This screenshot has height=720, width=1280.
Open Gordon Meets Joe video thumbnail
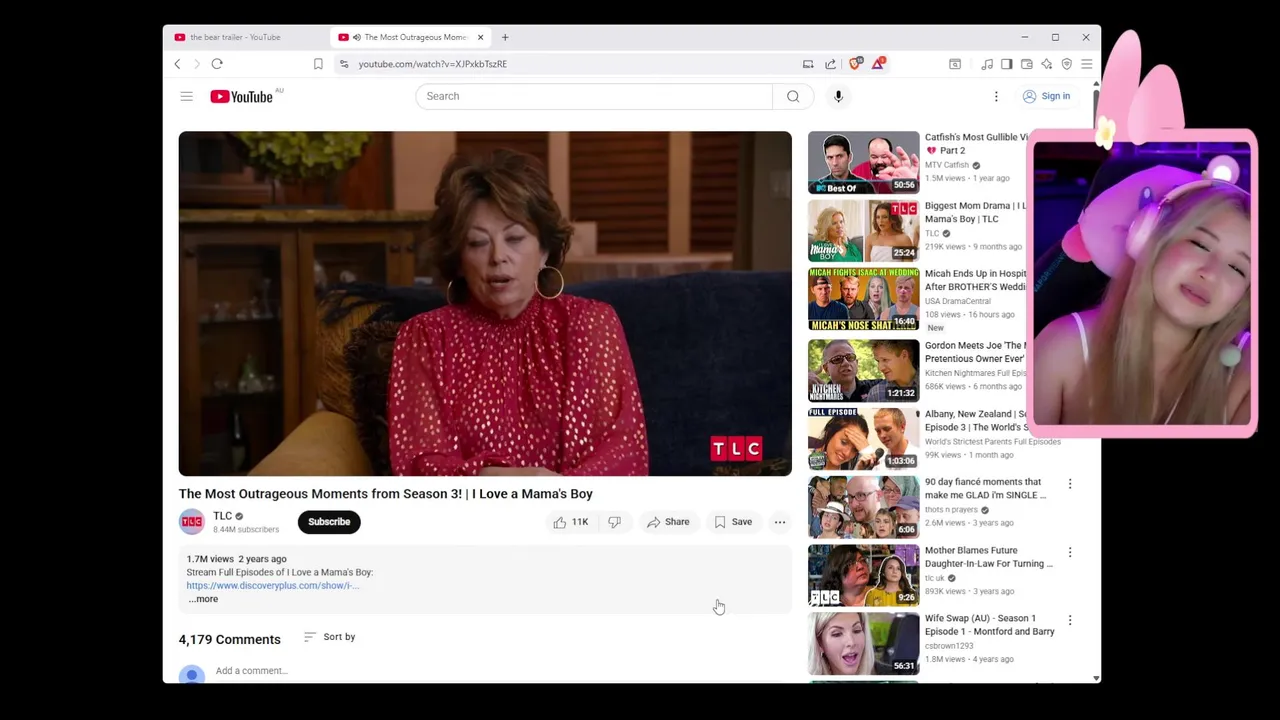pyautogui.click(x=864, y=371)
